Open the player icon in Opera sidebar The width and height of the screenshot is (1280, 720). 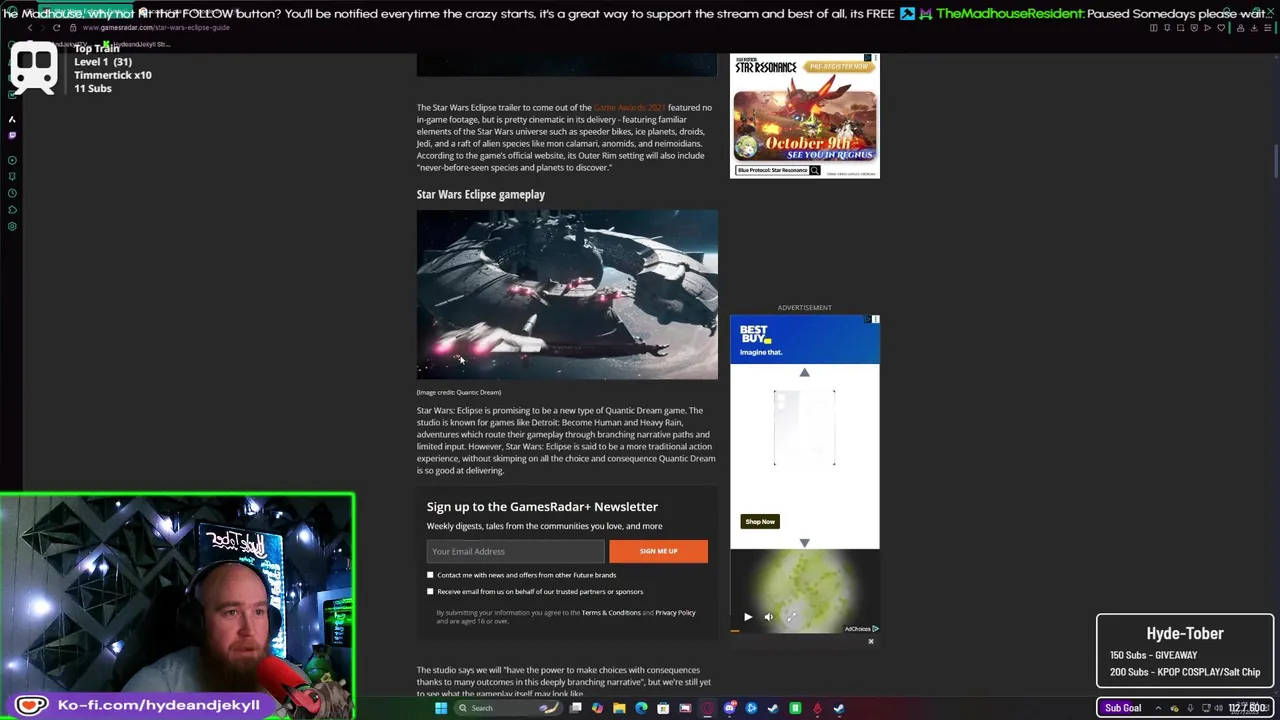pyautogui.click(x=12, y=160)
